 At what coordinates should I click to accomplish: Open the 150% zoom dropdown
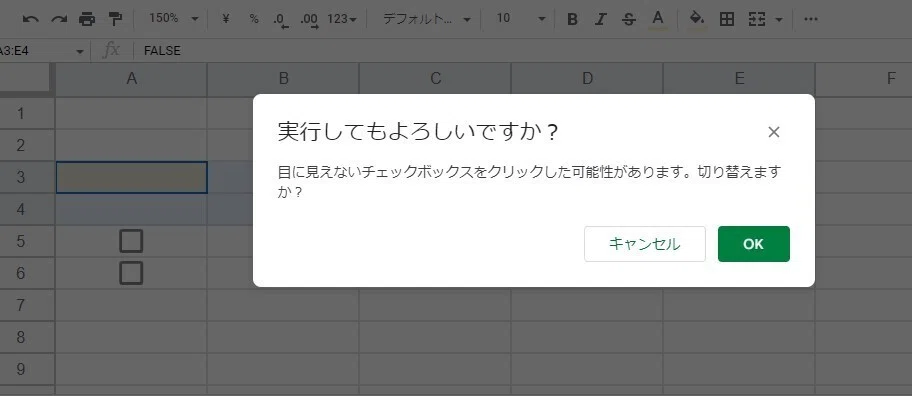[x=173, y=19]
